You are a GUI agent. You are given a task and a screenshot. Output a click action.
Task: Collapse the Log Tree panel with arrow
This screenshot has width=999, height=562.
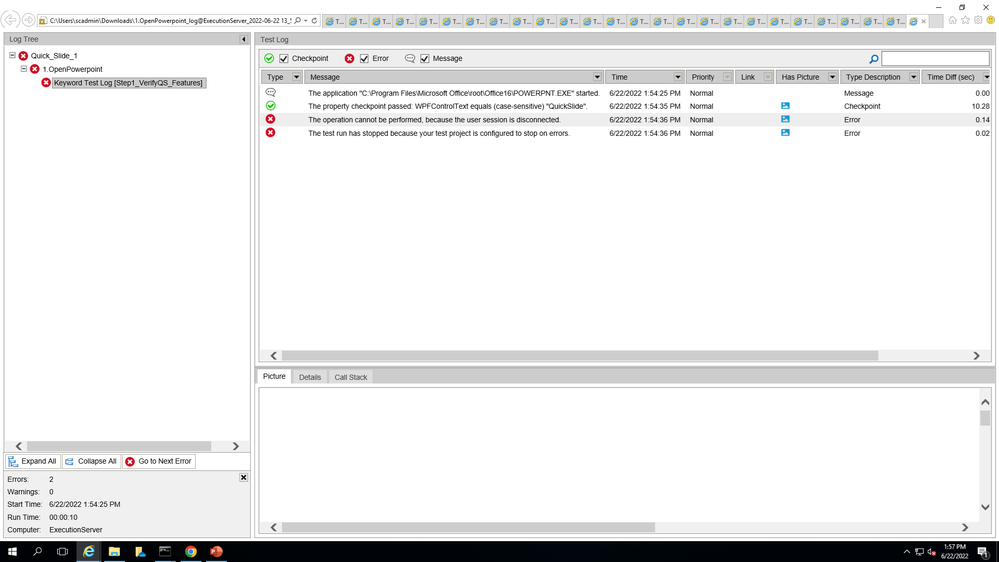pos(243,40)
